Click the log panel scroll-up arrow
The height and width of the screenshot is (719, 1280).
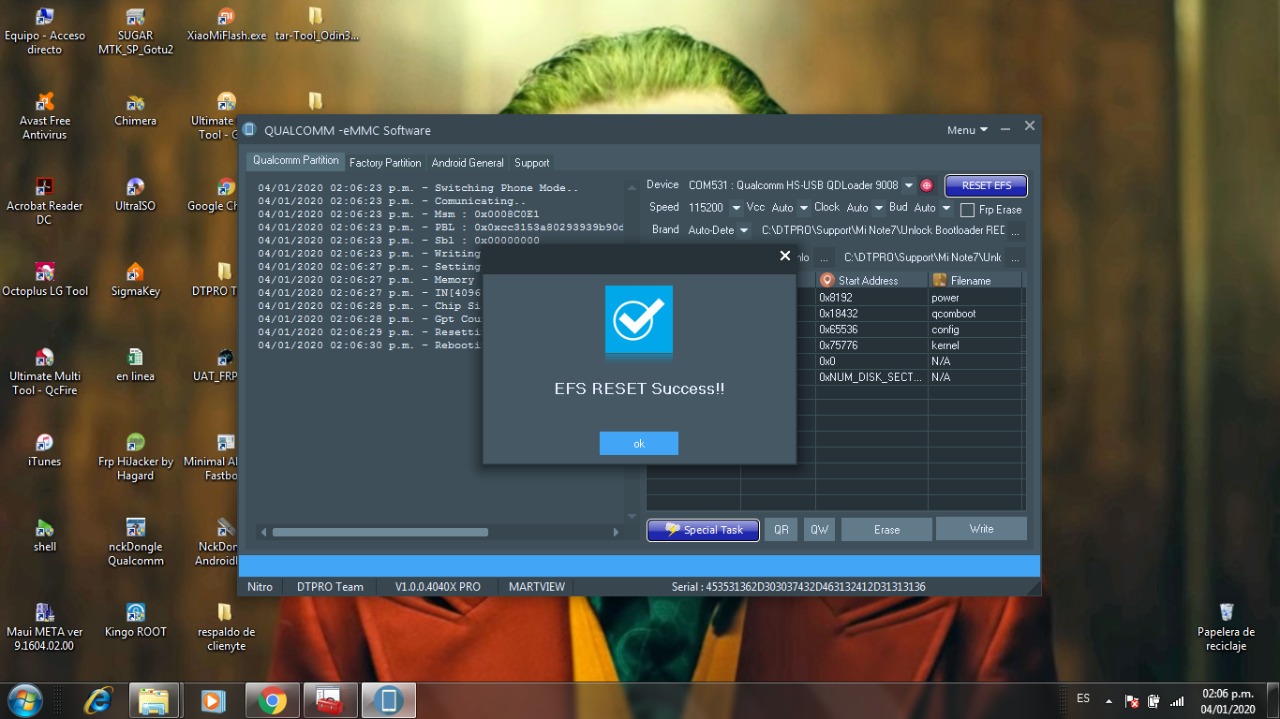pos(631,187)
